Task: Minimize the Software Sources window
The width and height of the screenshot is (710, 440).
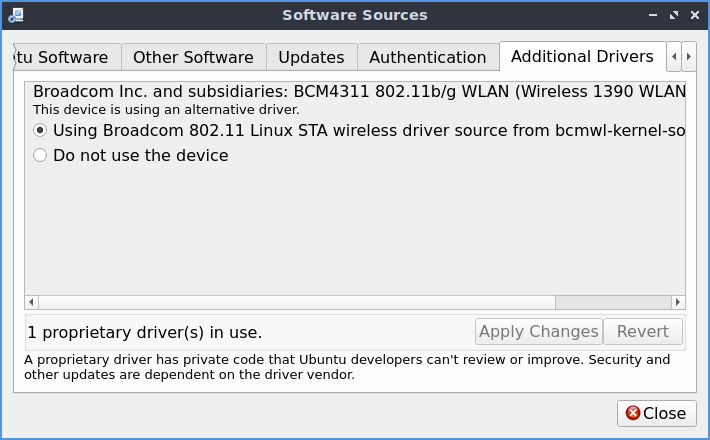Action: point(652,15)
